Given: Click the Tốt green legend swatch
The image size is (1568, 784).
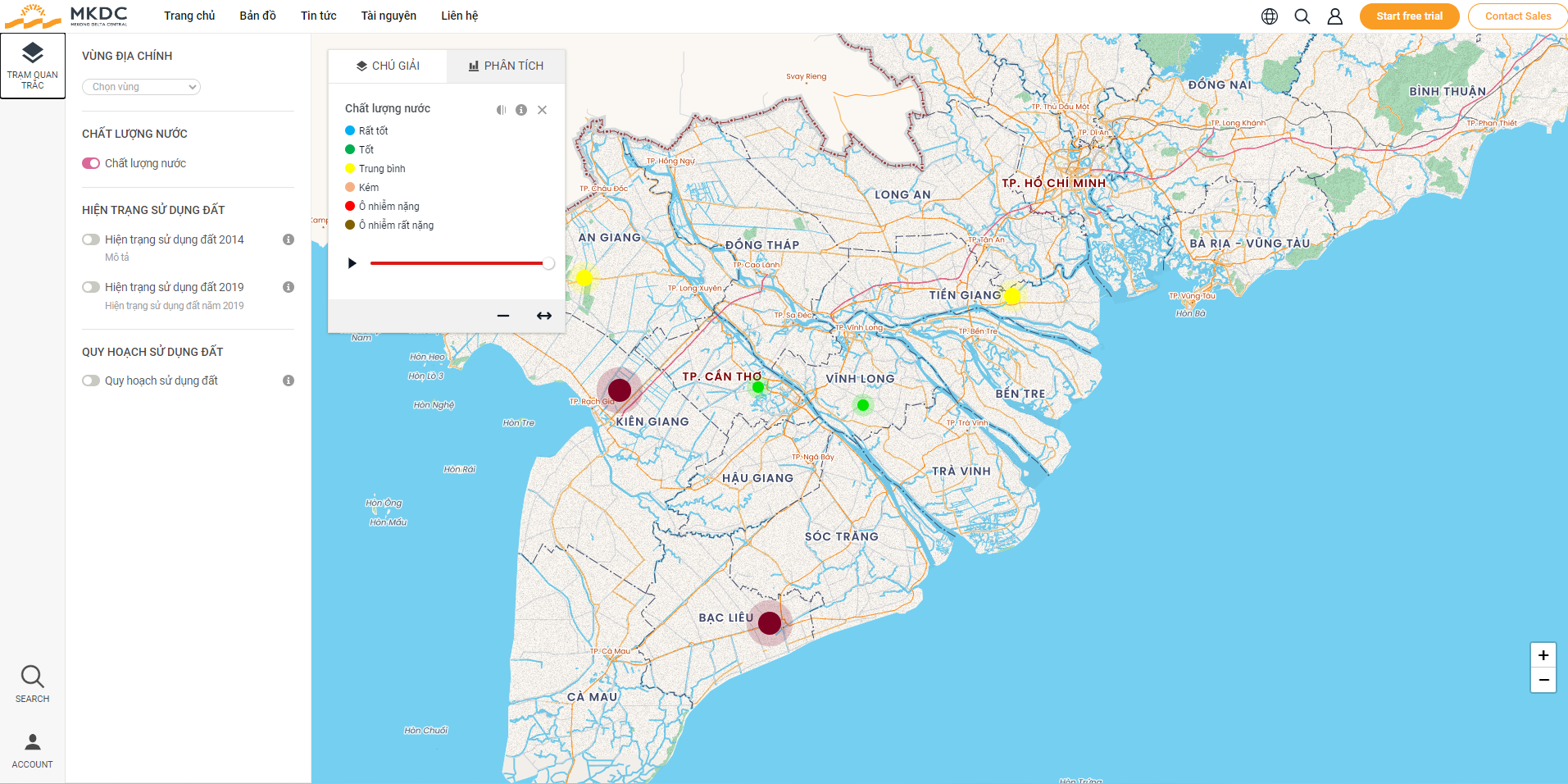Looking at the screenshot, I should tap(350, 149).
